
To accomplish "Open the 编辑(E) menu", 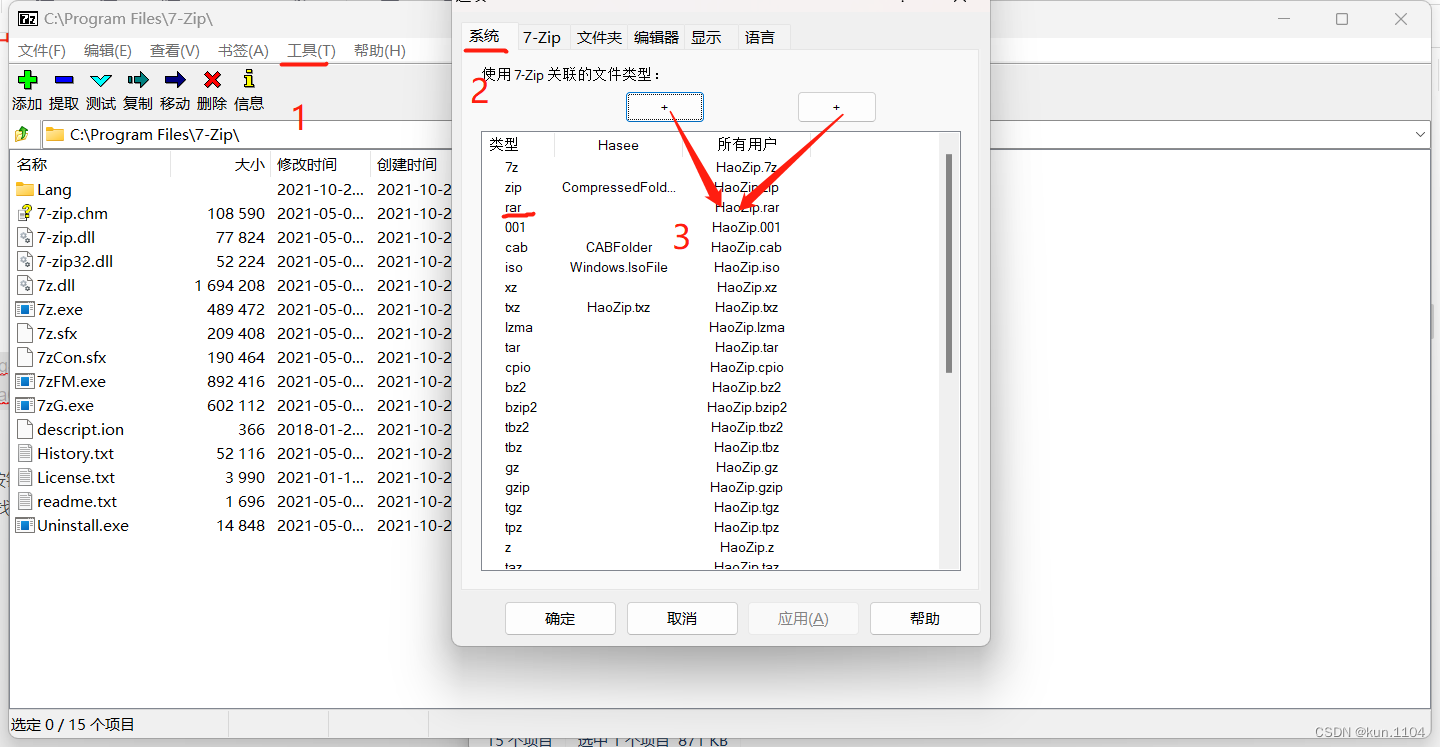I will tap(108, 50).
